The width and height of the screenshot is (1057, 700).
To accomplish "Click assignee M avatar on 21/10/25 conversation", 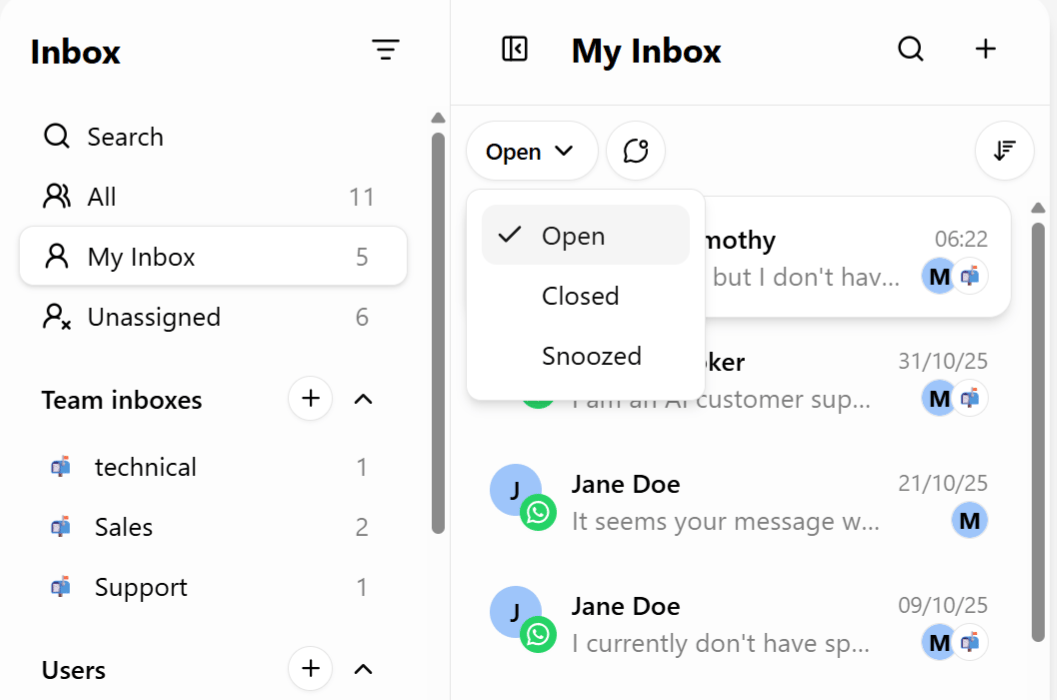I will click(x=969, y=521).
